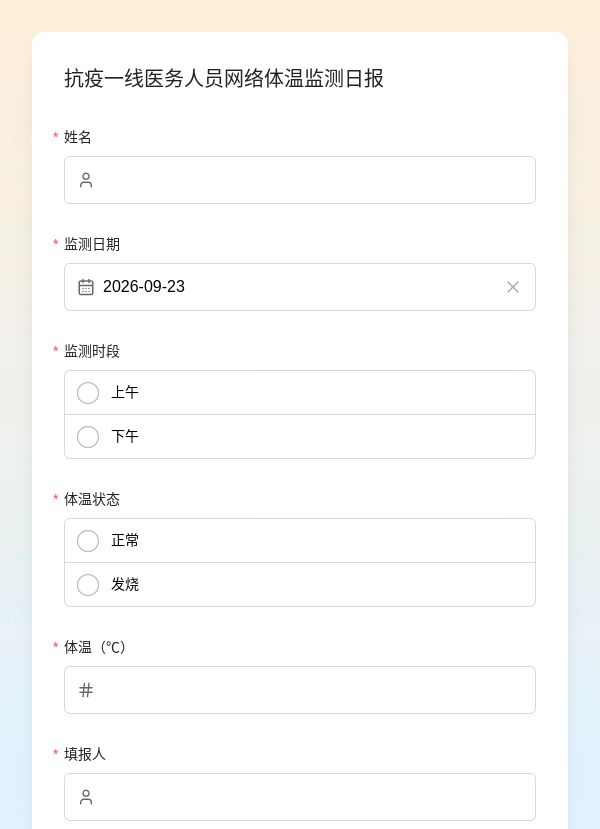Click the 监测日期 field label
600x829 pixels.
92,244
